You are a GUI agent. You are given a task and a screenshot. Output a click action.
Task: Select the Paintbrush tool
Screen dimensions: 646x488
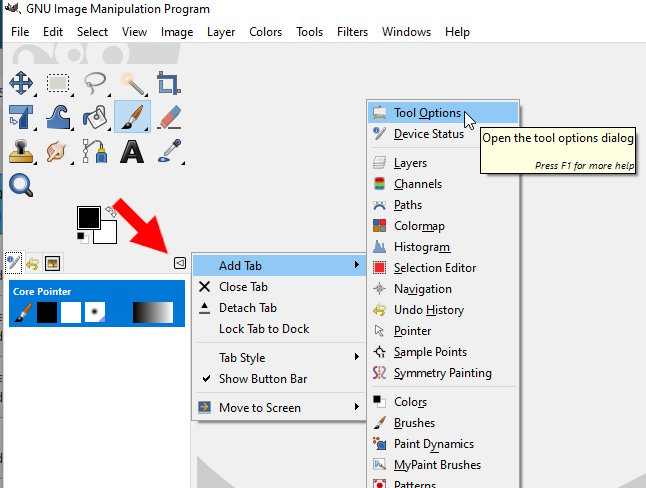coord(132,117)
